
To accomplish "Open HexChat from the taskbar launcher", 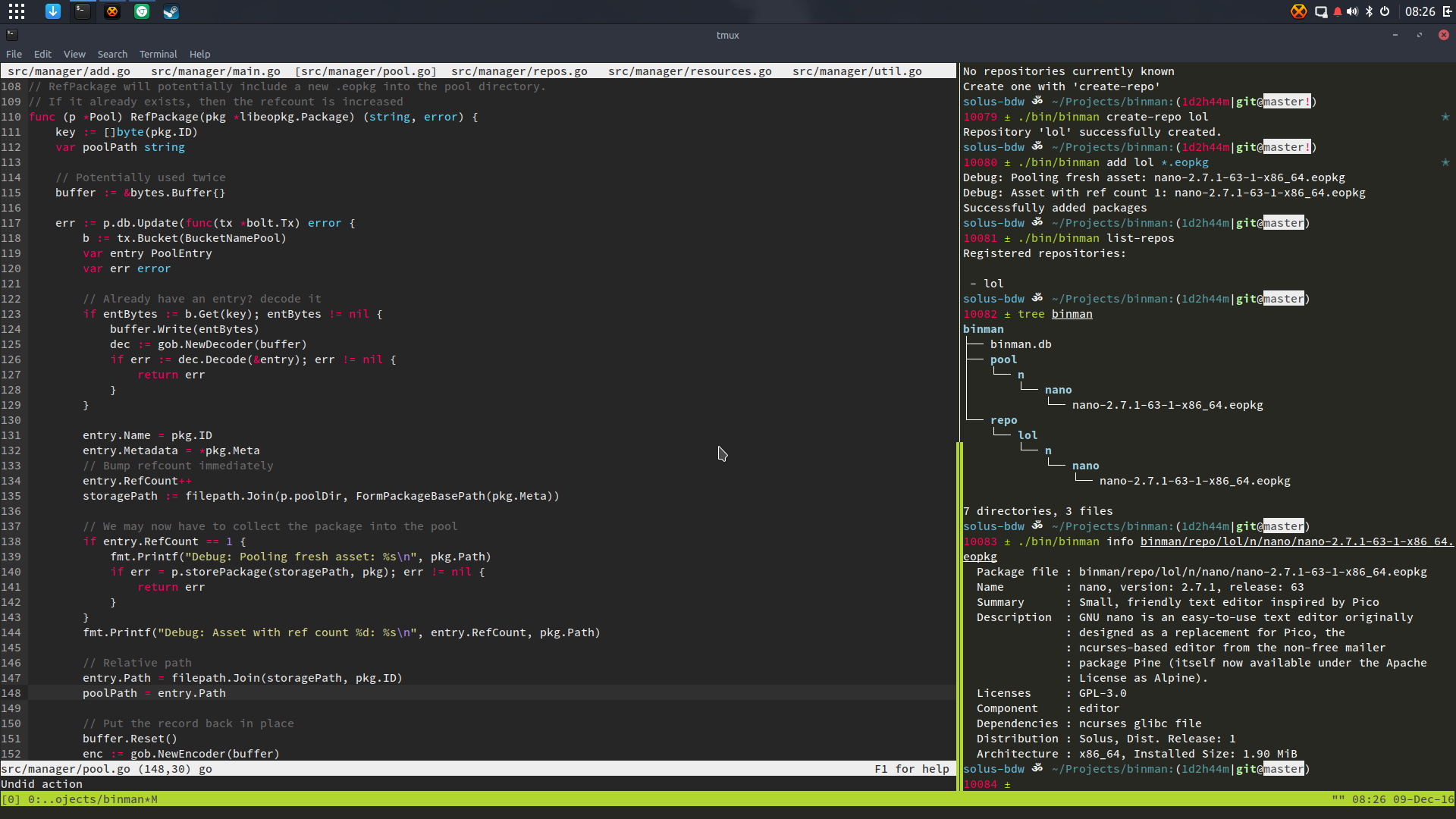I will point(112,11).
